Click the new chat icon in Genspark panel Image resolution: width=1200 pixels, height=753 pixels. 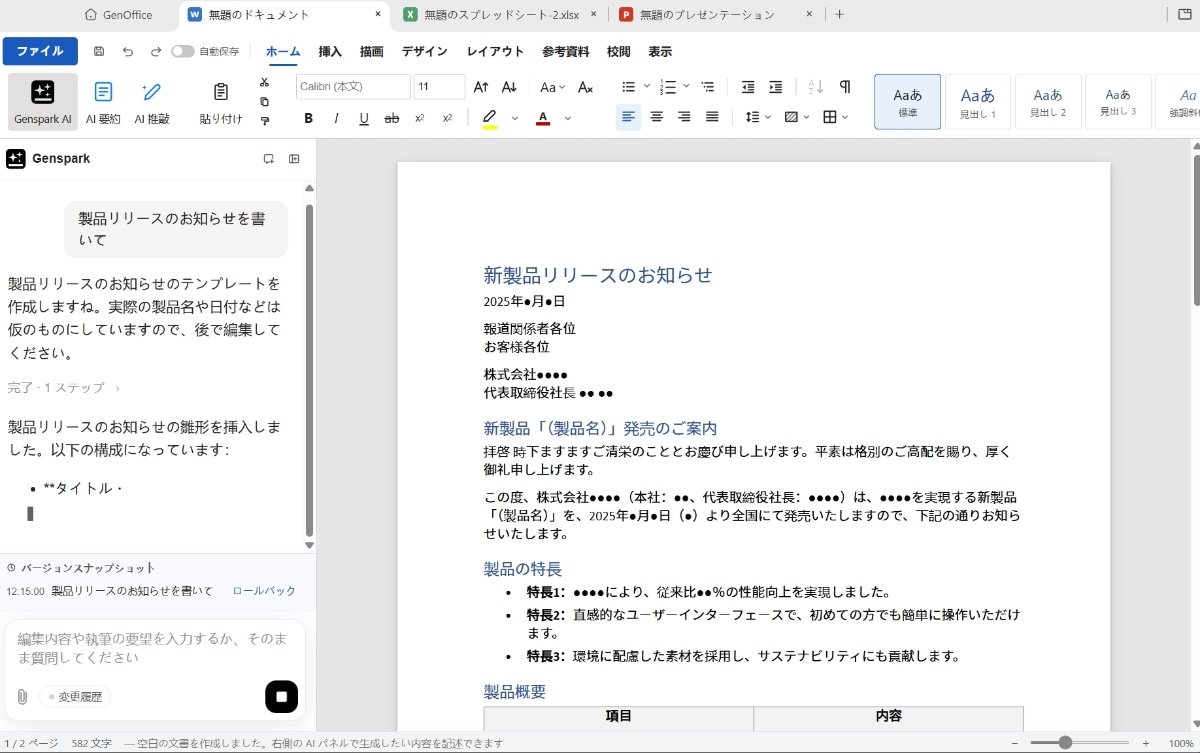click(268, 159)
